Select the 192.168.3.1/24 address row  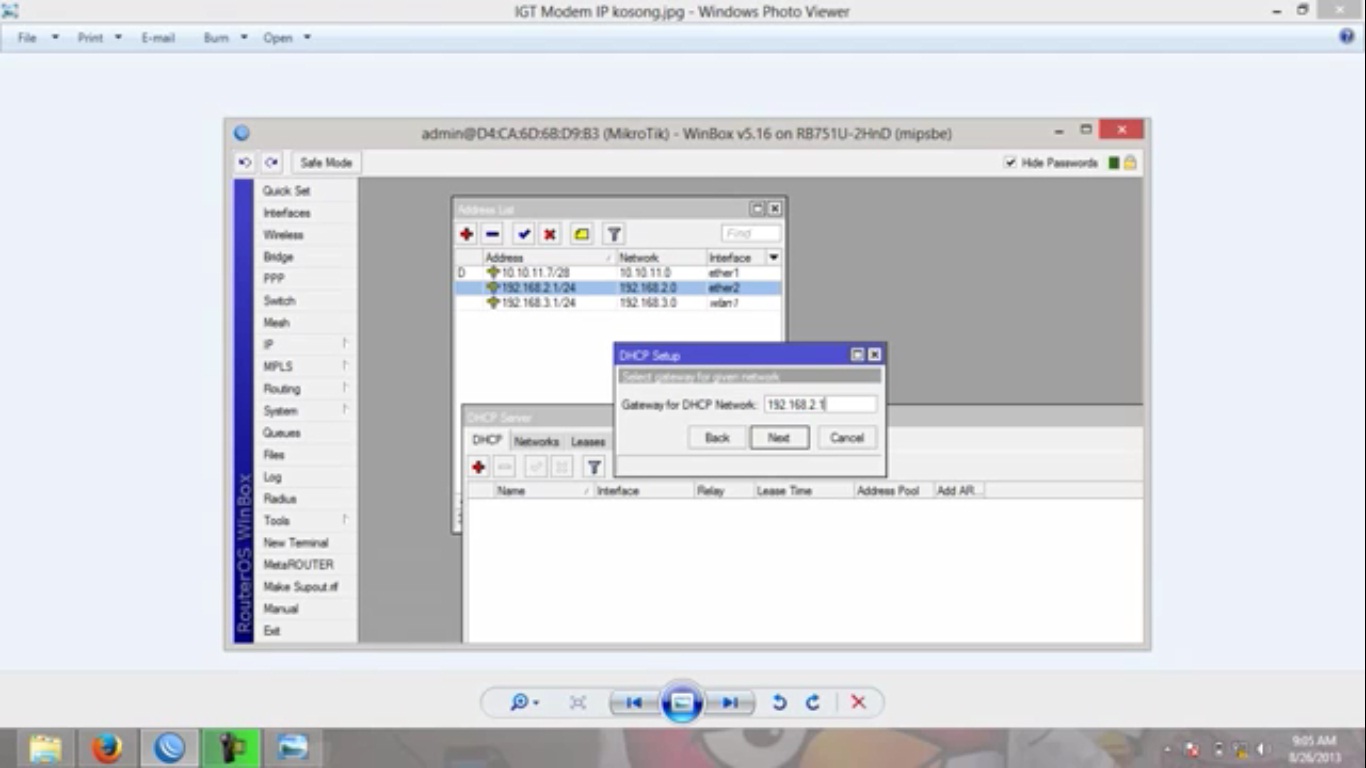(x=618, y=303)
